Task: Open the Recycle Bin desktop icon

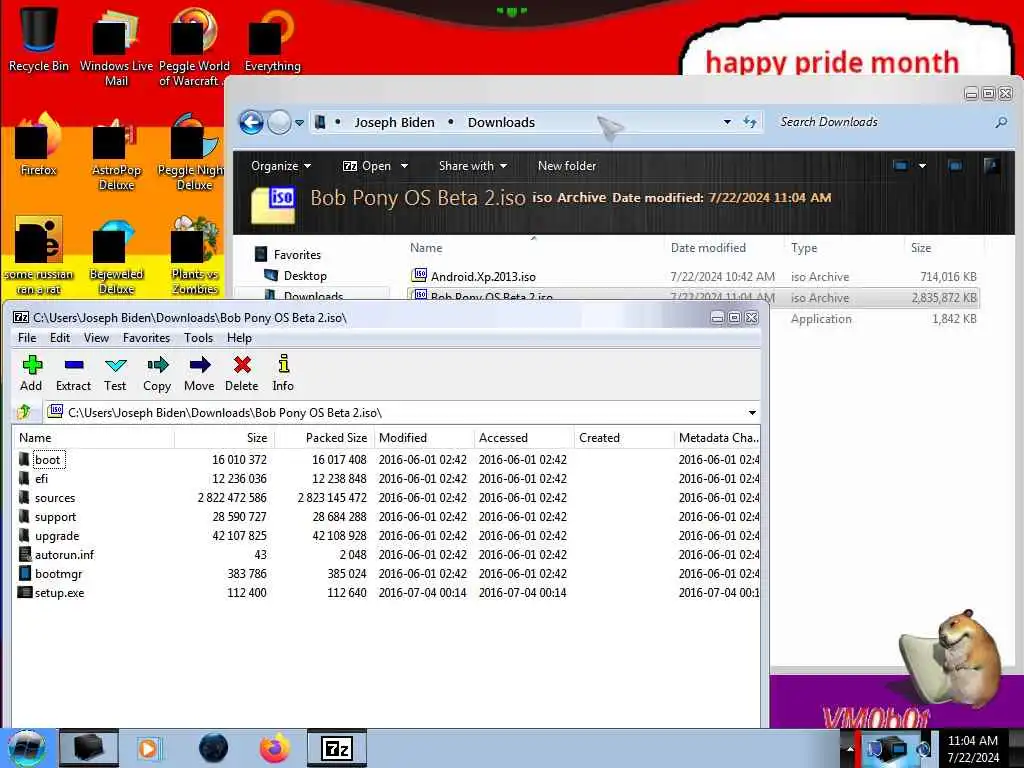Action: (x=39, y=39)
